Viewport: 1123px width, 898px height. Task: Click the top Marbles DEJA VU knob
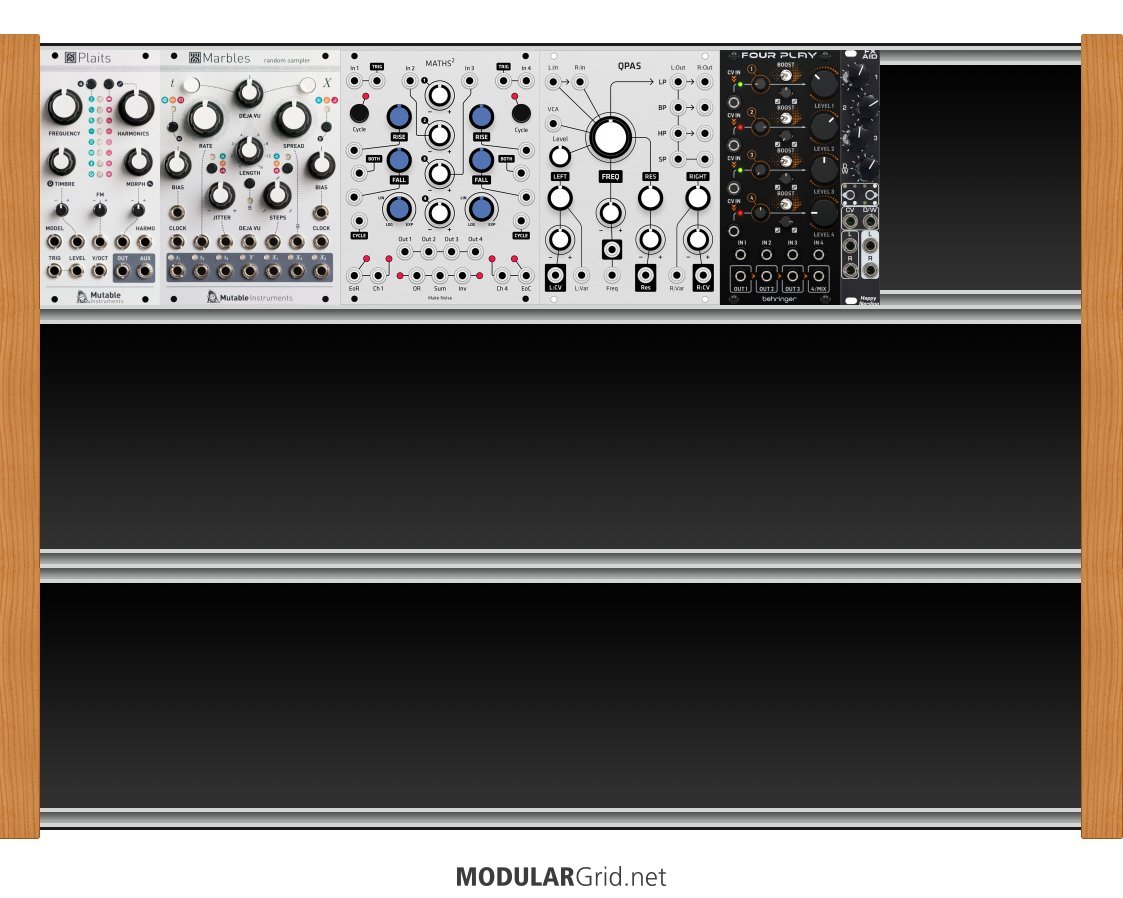(x=249, y=93)
